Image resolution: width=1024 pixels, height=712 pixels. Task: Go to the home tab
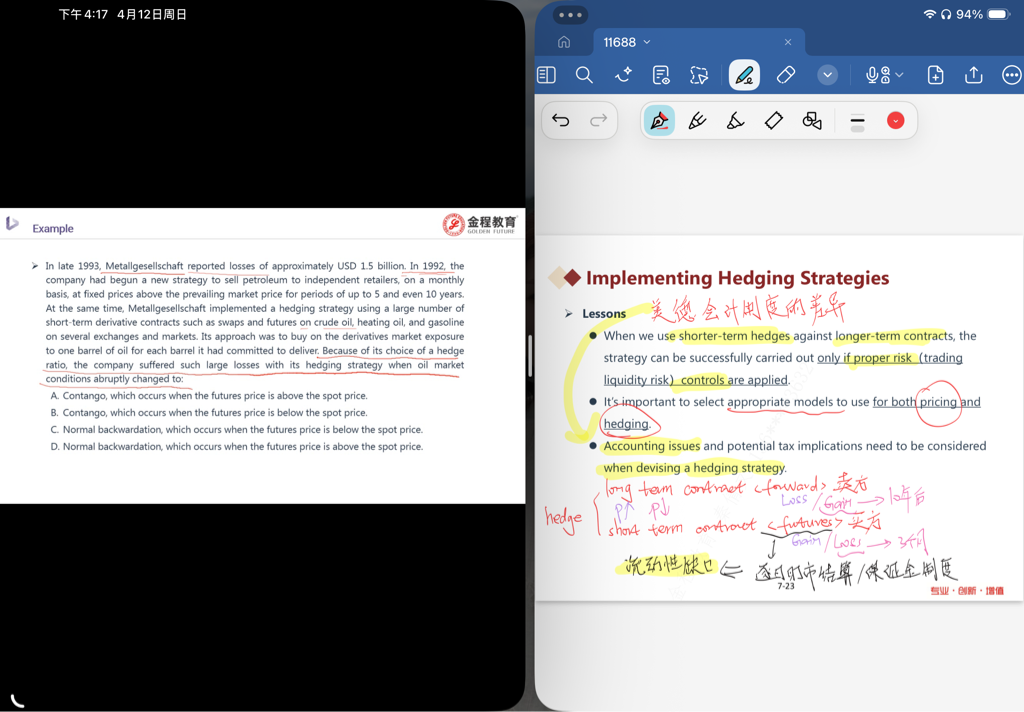tap(564, 42)
